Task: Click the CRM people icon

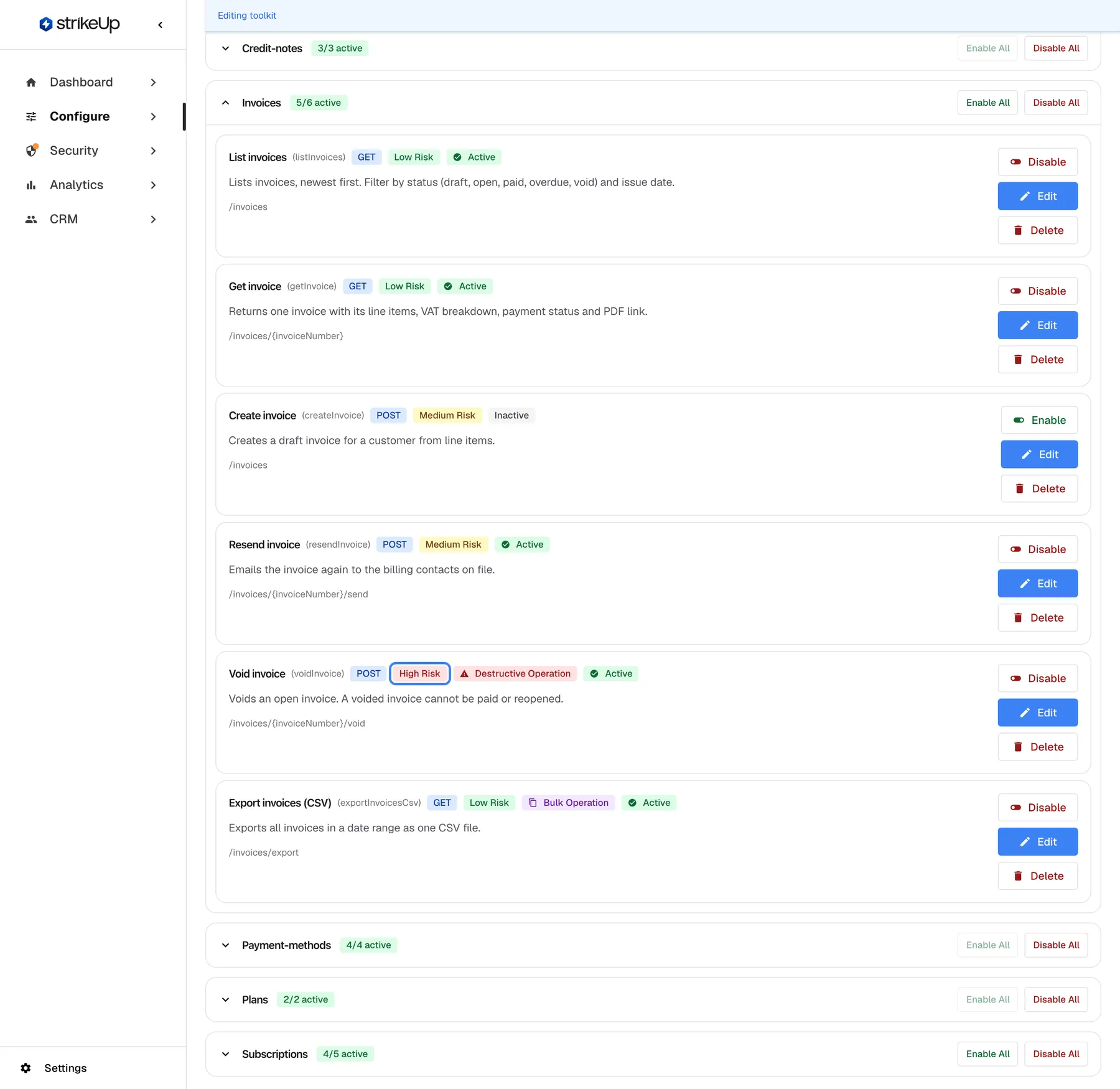Action: point(31,219)
